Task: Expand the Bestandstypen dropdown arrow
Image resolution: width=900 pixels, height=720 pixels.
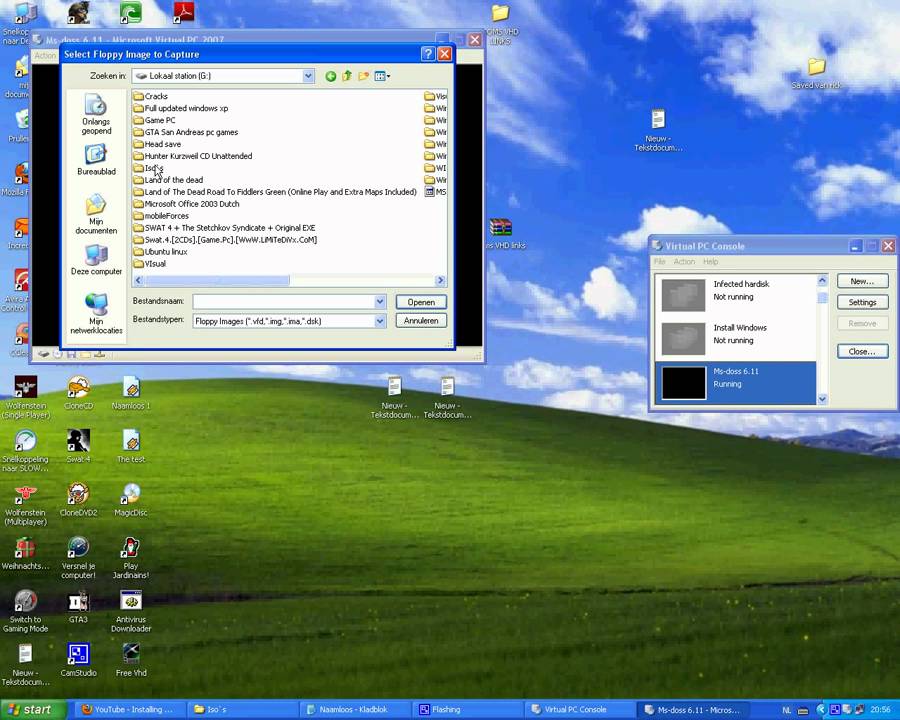Action: tap(380, 321)
